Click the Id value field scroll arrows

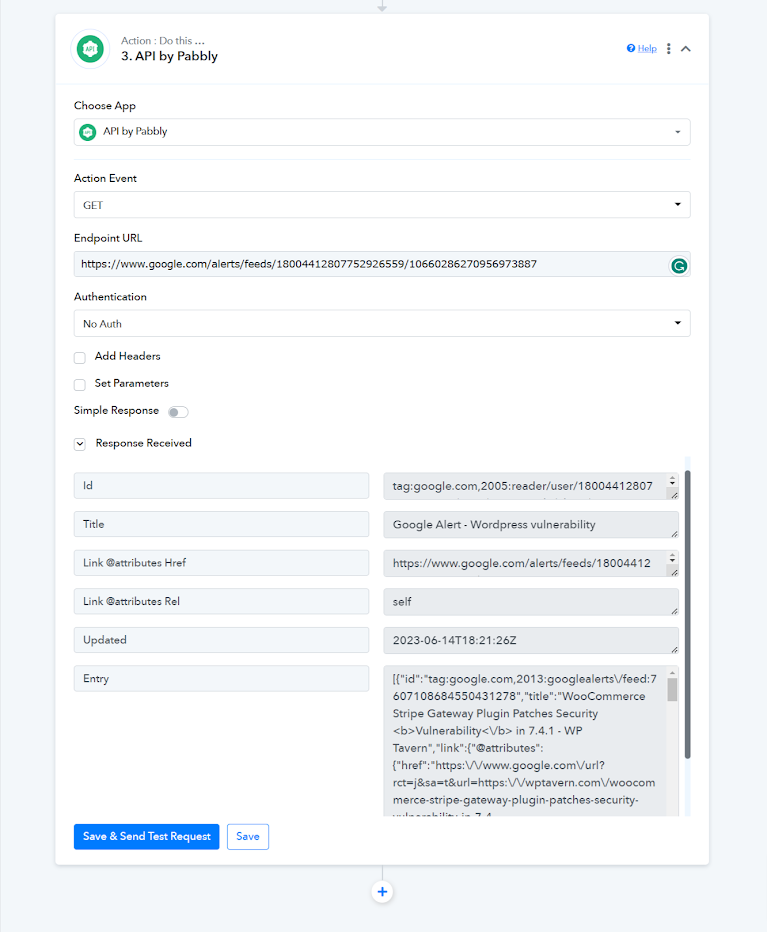[672, 480]
